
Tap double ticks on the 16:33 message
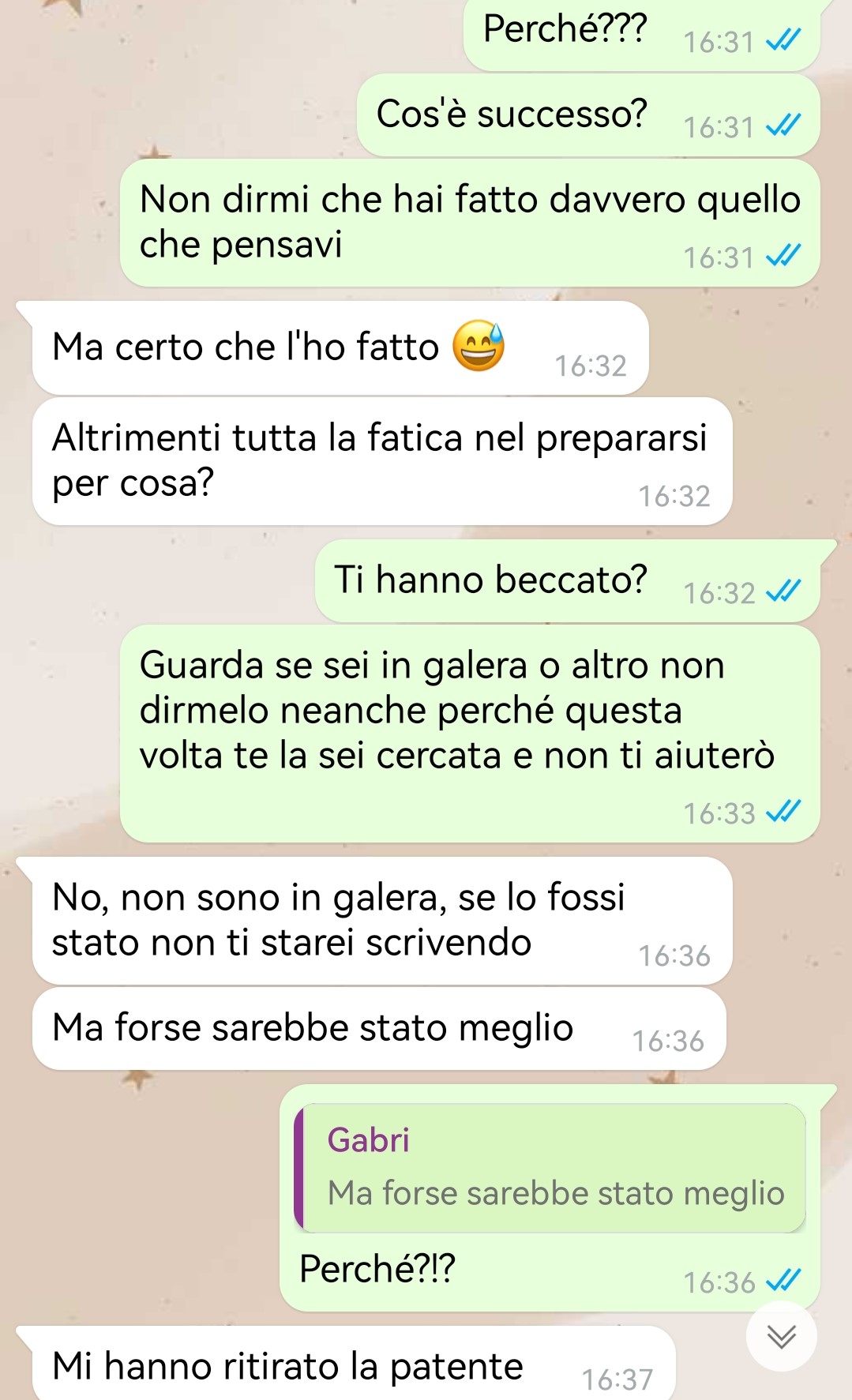[783, 811]
